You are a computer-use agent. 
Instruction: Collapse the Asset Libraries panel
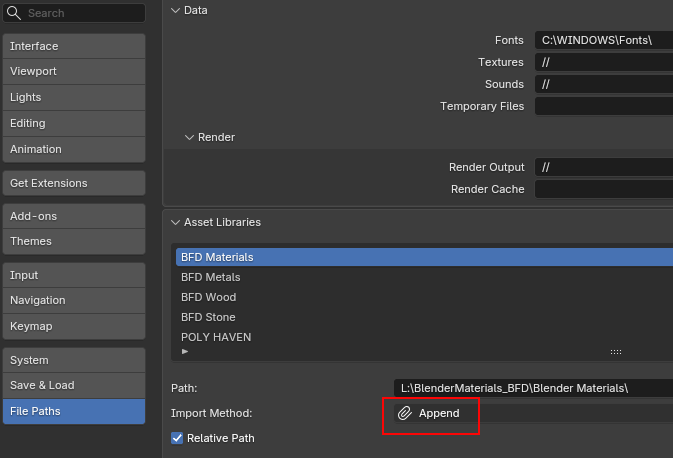tap(175, 222)
